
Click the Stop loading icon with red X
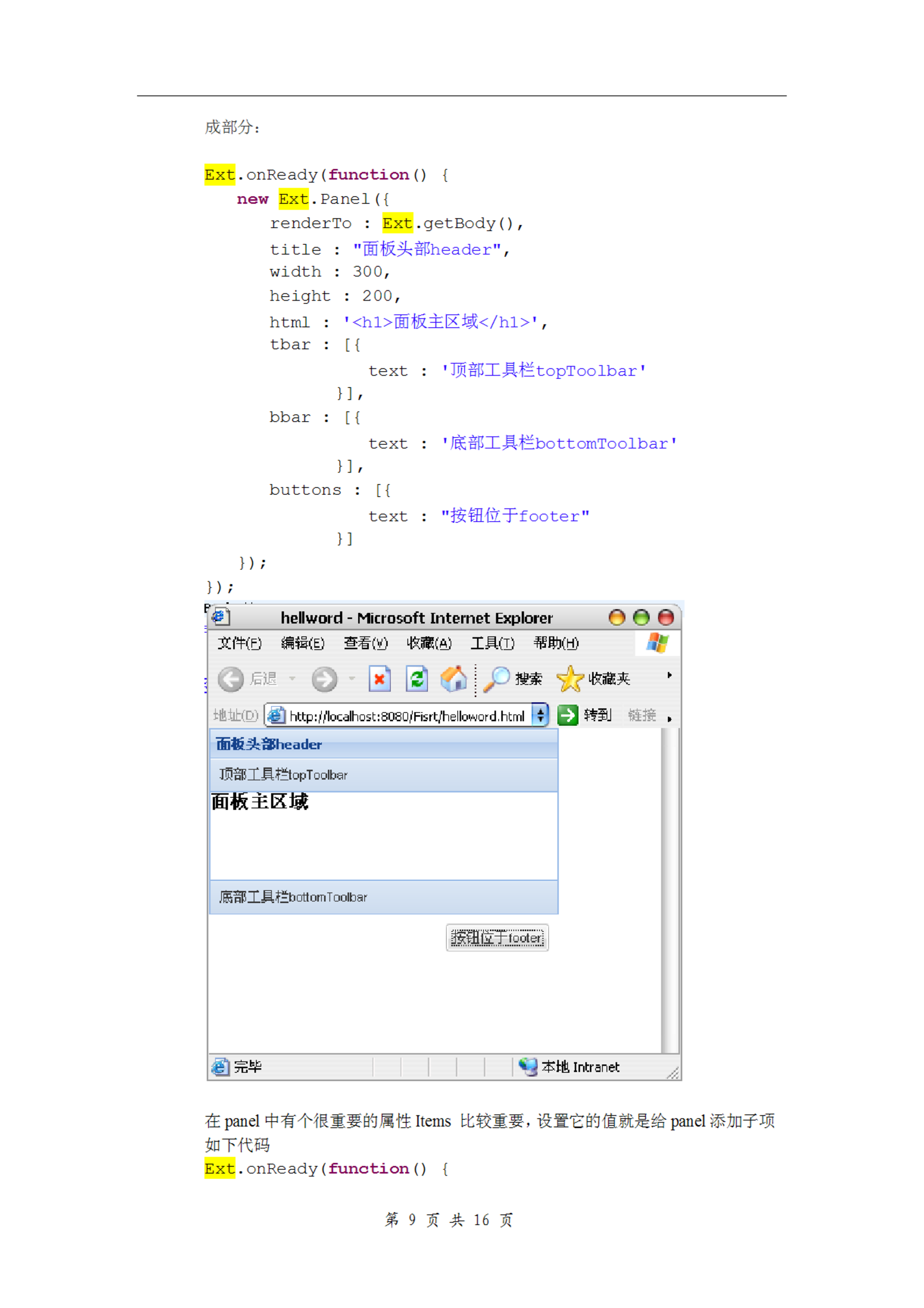(380, 678)
